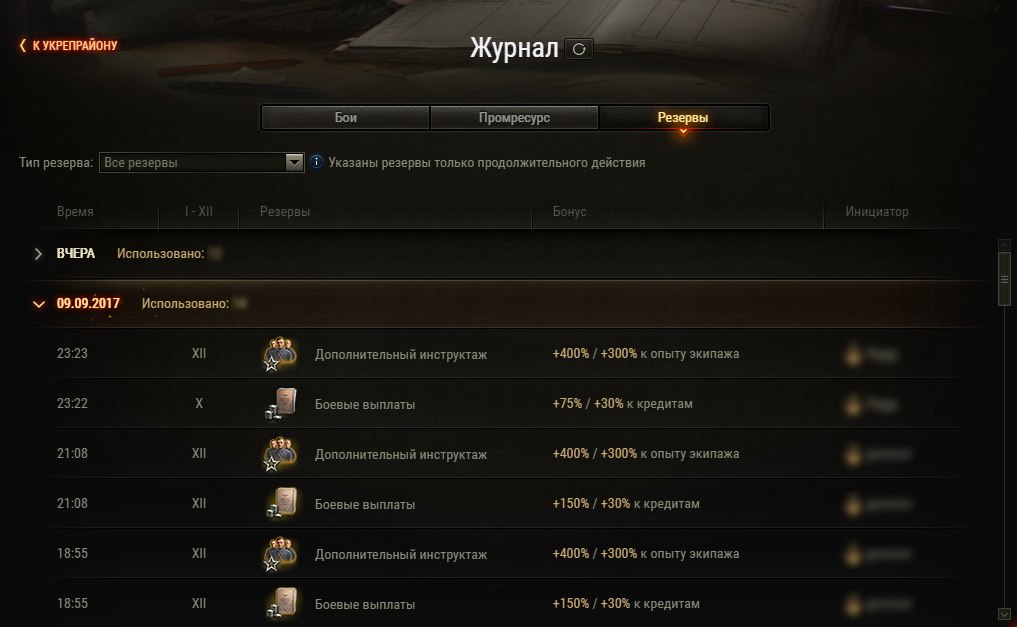1017x627 pixels.
Task: Click the scrollbar up arrow
Action: (x=1004, y=245)
